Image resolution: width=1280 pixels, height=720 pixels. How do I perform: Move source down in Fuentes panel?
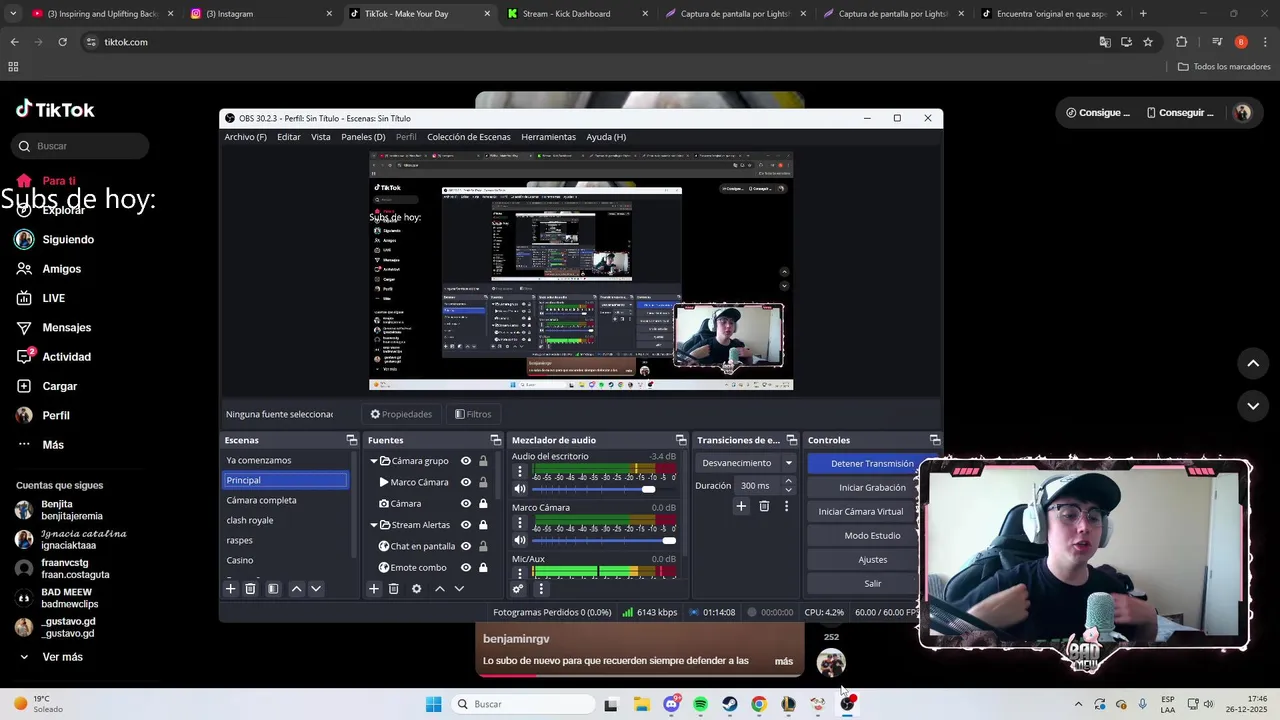(459, 589)
